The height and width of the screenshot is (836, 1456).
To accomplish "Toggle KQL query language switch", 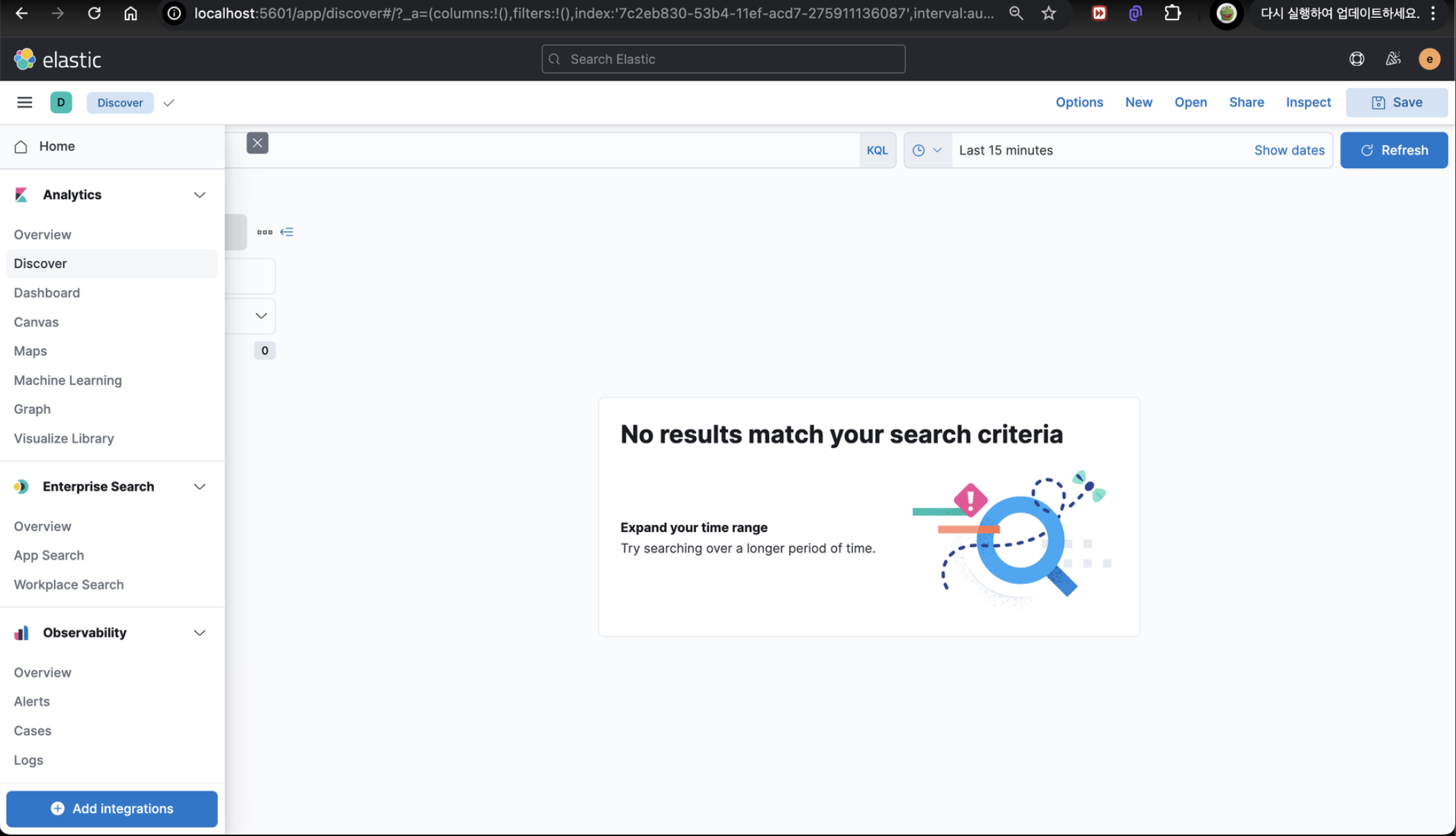I will tap(877, 150).
